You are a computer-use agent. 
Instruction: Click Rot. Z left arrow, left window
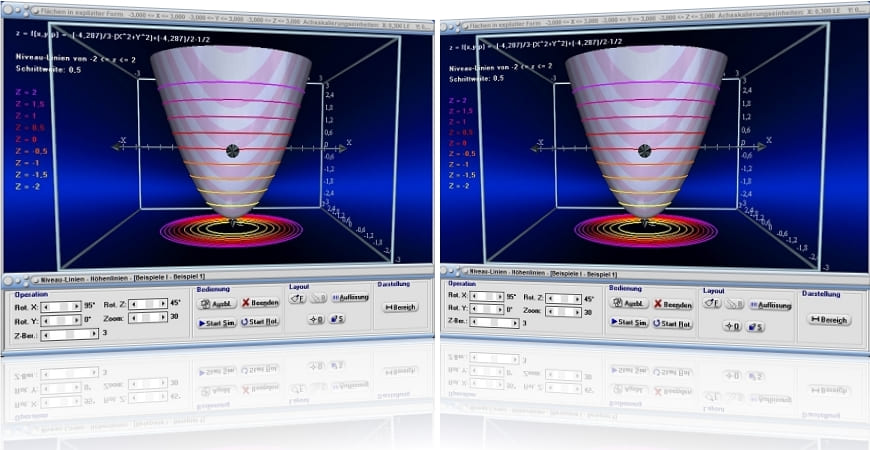coord(132,304)
